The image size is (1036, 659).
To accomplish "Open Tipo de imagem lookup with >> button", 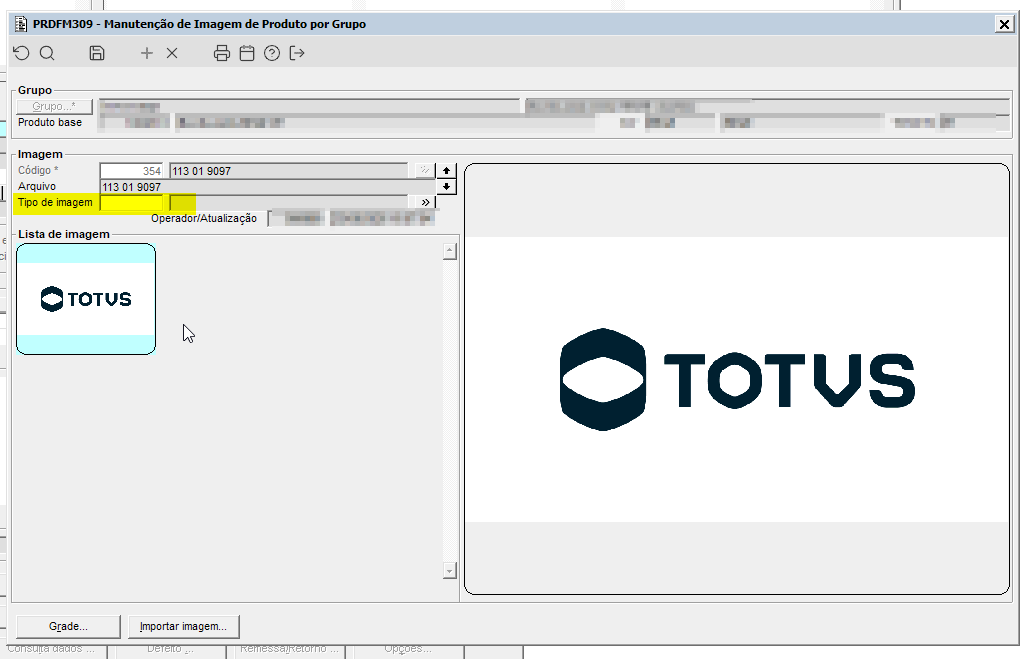I will pos(426,202).
